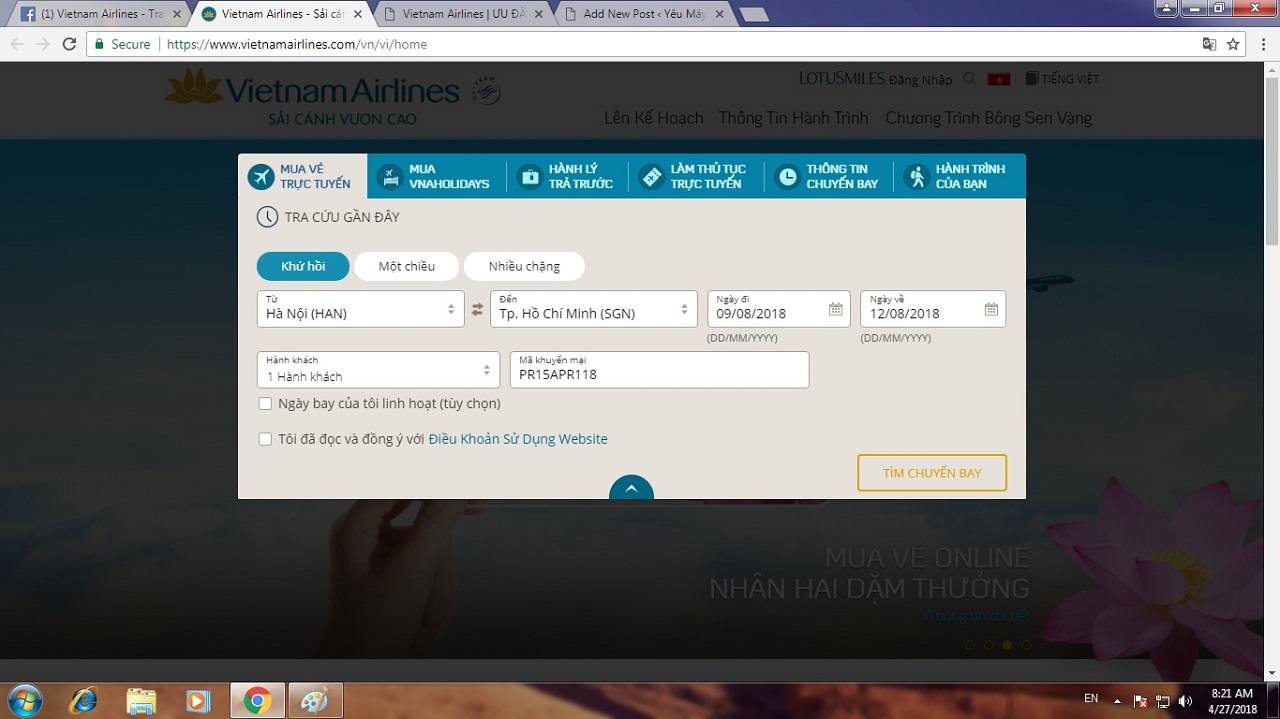Click the search magnifier icon in header
This screenshot has height=719, width=1280.
click(x=969, y=79)
